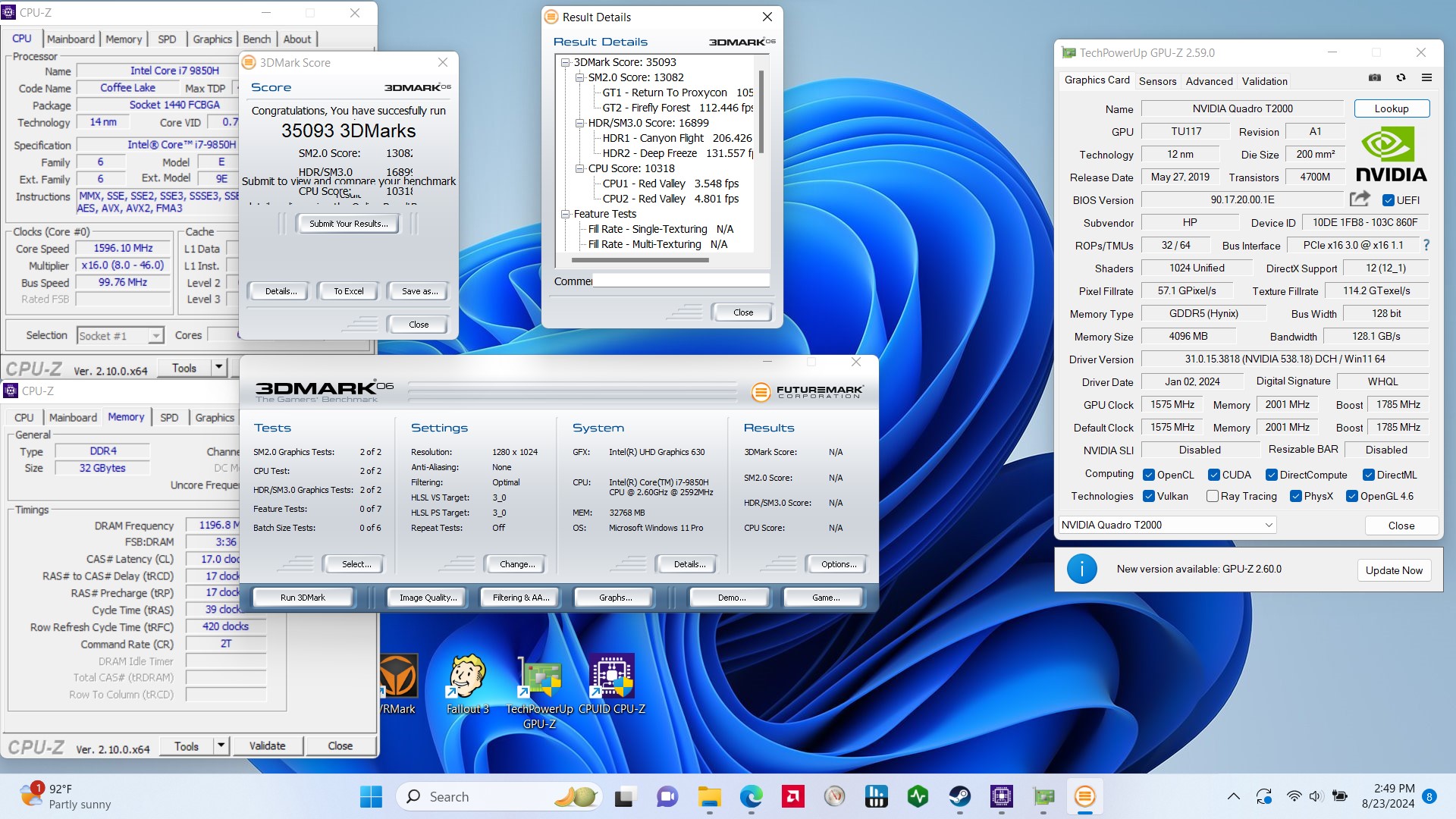Image resolution: width=1456 pixels, height=819 pixels.
Task: Click the info icon in the GPU-Z update bar
Action: tap(1082, 569)
